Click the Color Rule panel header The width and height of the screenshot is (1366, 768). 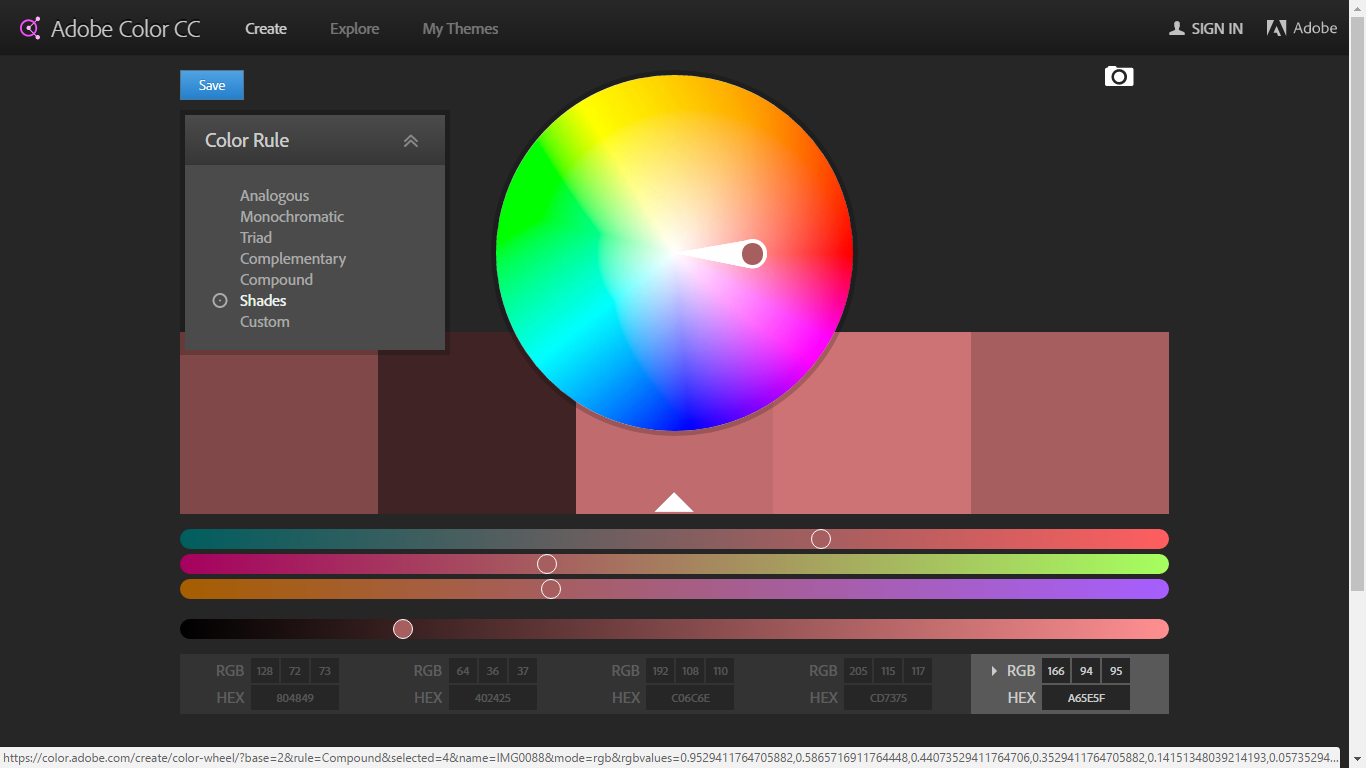pos(315,140)
